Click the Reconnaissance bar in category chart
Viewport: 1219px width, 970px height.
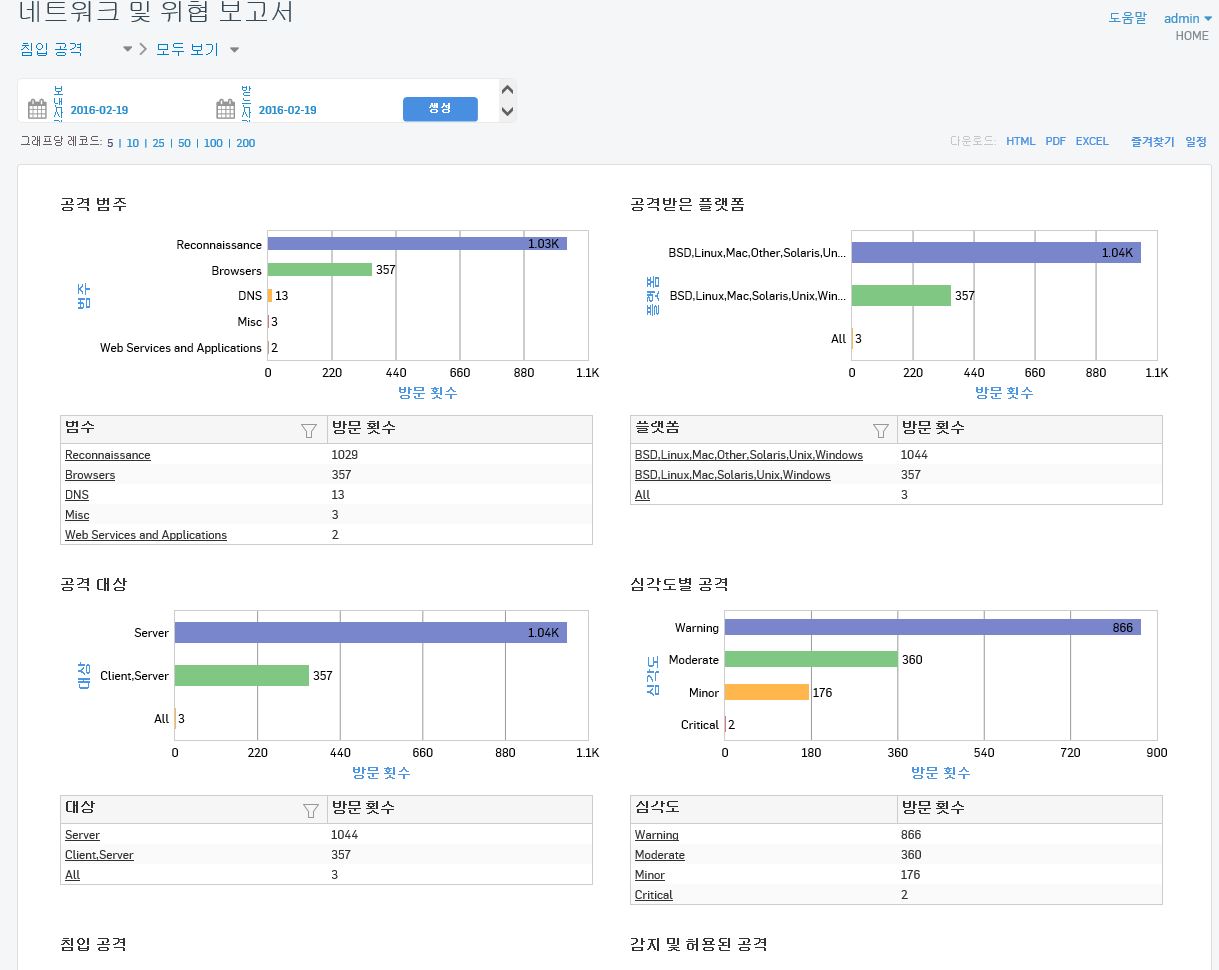[x=417, y=244]
